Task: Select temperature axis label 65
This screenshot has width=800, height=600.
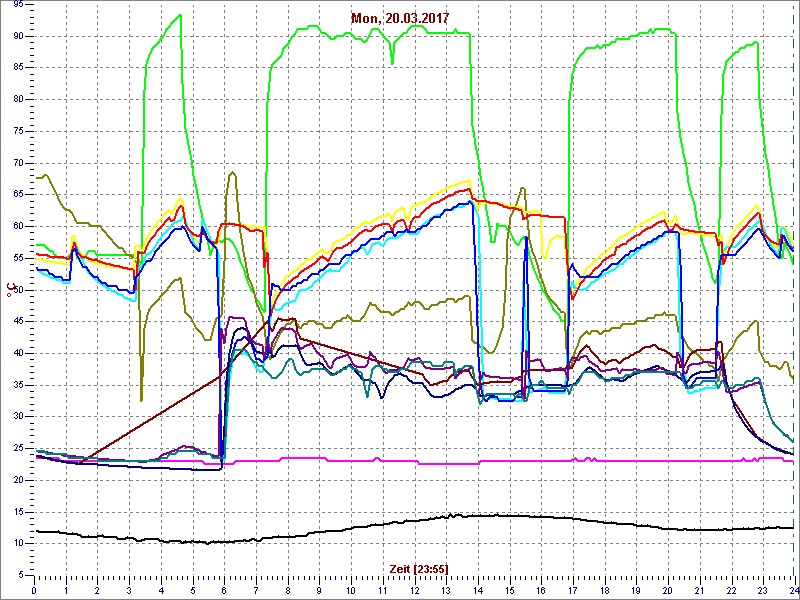Action: (x=18, y=195)
